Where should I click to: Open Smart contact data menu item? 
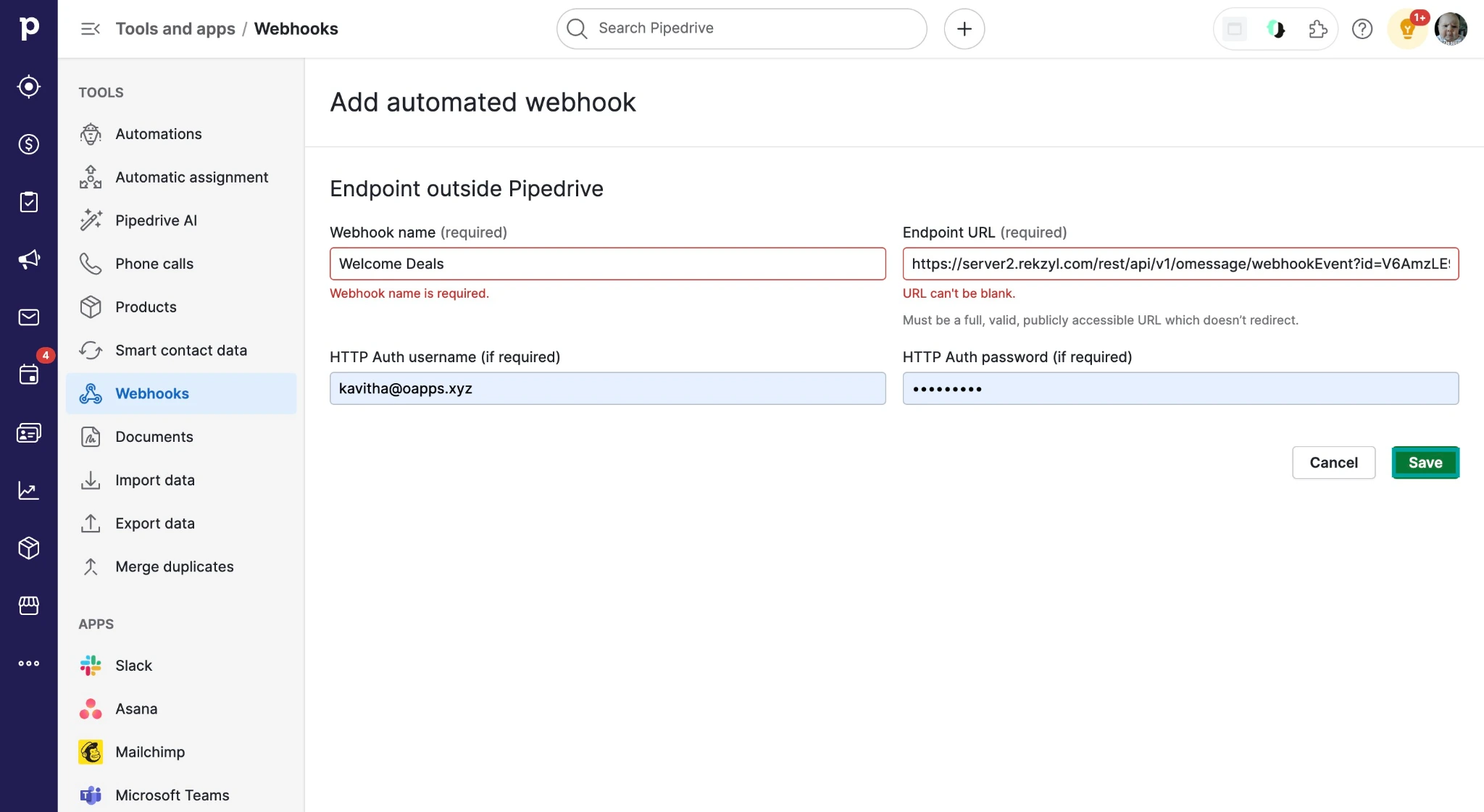(181, 351)
